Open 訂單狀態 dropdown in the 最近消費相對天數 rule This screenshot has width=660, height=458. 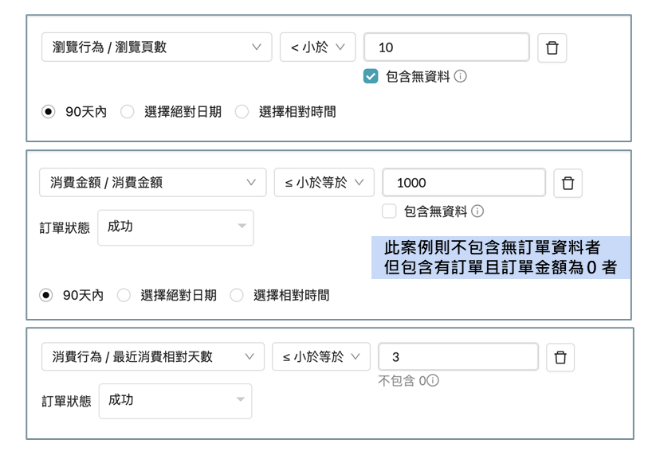coord(175,400)
